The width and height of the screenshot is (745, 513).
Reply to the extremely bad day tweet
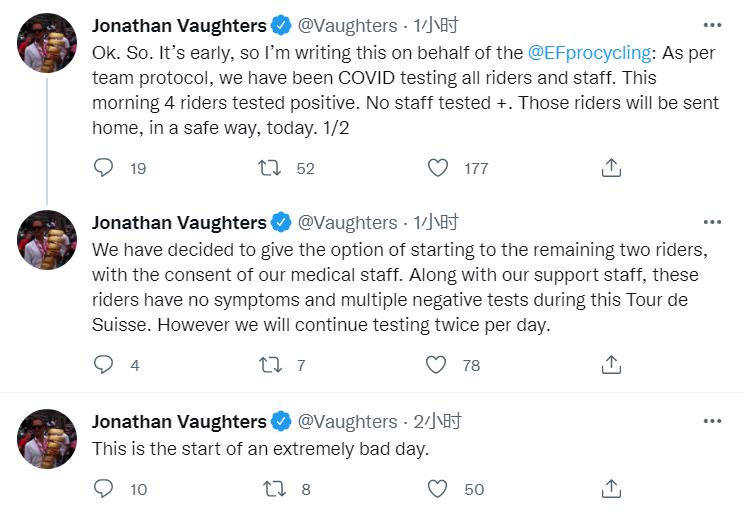coord(103,488)
